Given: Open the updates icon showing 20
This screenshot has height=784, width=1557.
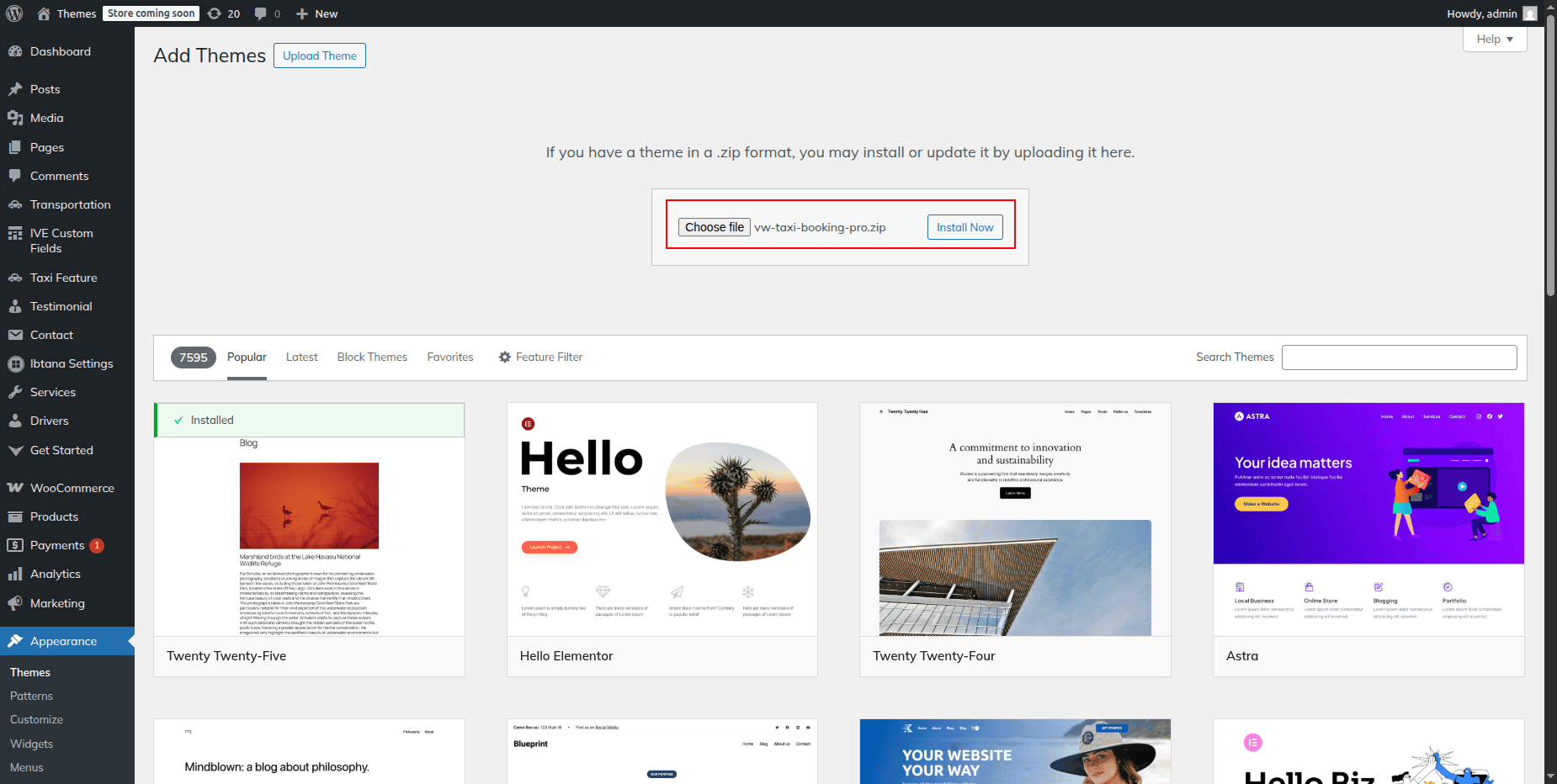Looking at the screenshot, I should pos(215,13).
